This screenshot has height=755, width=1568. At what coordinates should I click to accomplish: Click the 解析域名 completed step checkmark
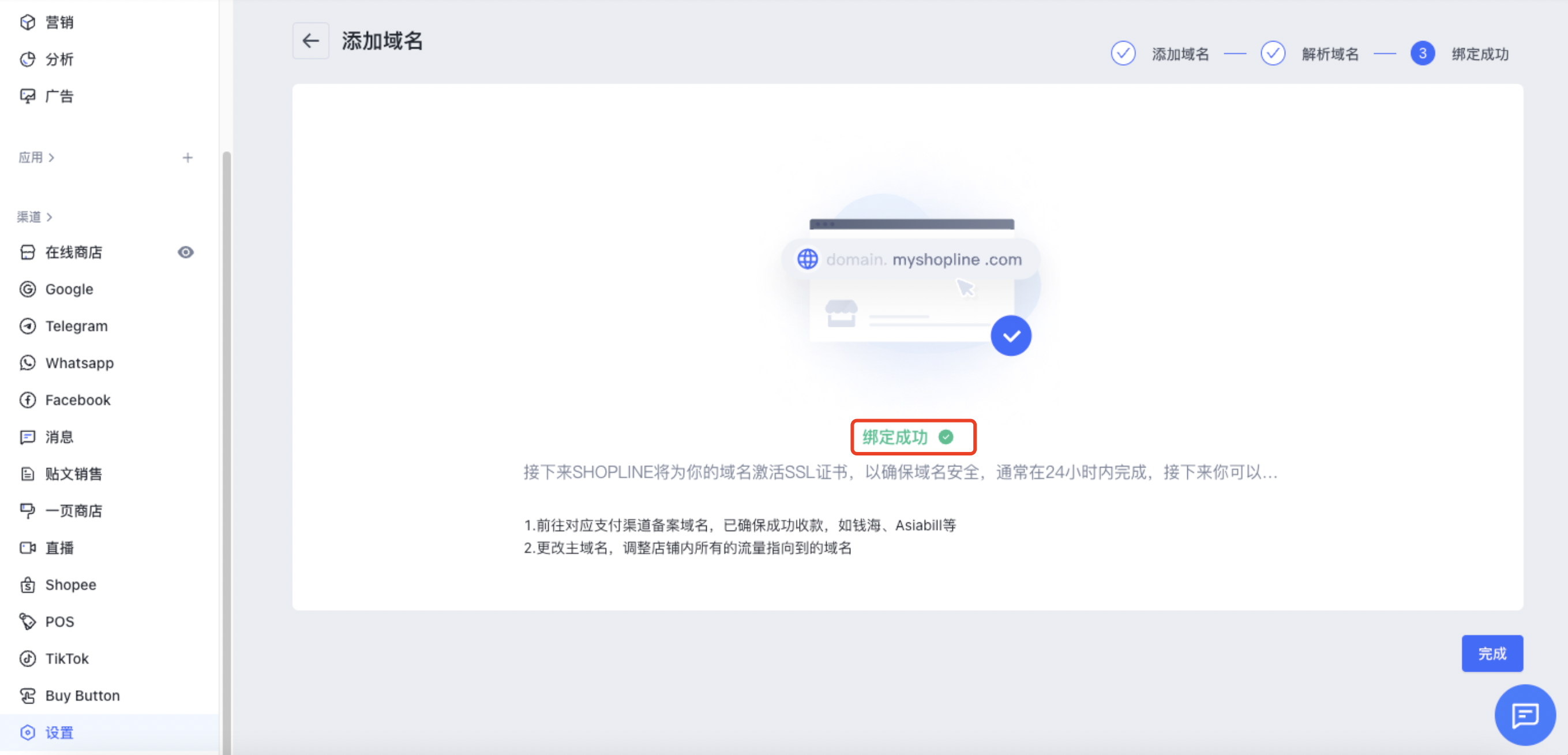(x=1272, y=54)
